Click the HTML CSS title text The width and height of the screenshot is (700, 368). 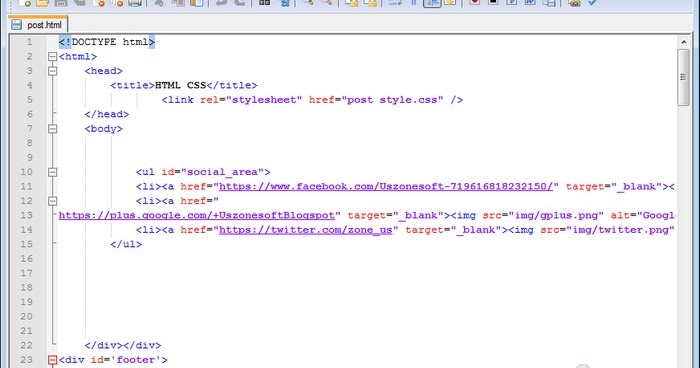[x=181, y=85]
